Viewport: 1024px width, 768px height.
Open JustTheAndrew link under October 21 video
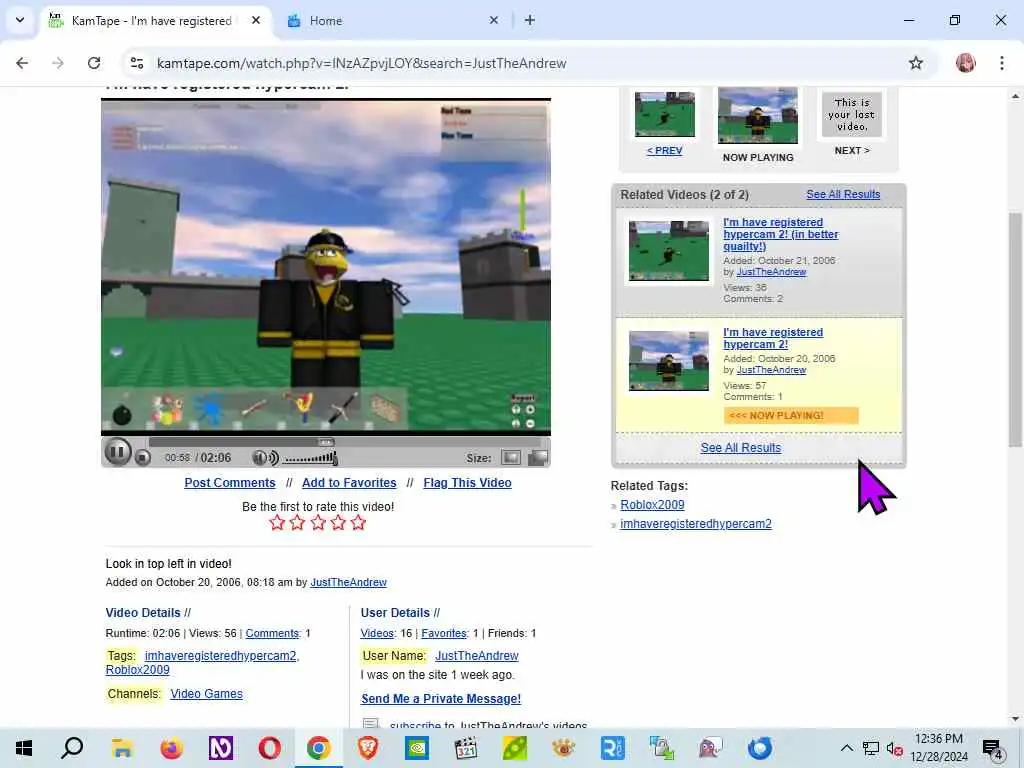771,272
